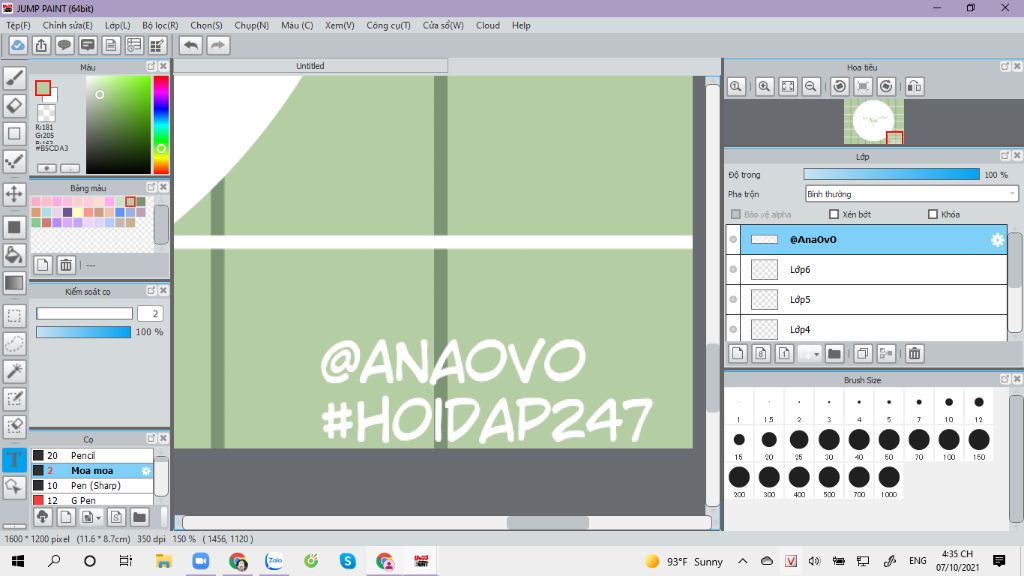Toggle visibility of Lớp6 layer
Screen dimensions: 1024x576
click(x=733, y=269)
